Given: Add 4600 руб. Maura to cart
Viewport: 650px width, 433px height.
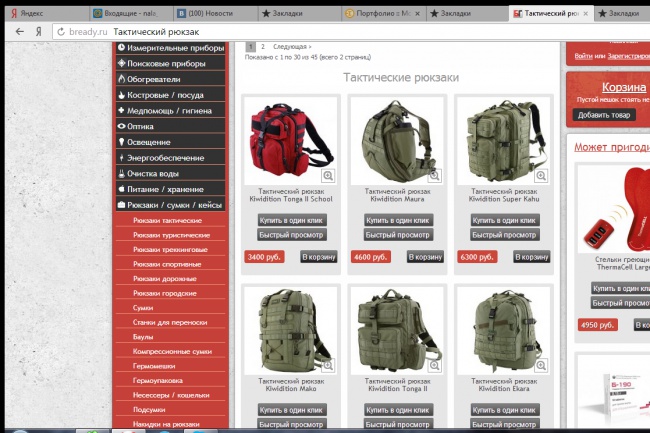Looking at the screenshot, I should [425, 257].
